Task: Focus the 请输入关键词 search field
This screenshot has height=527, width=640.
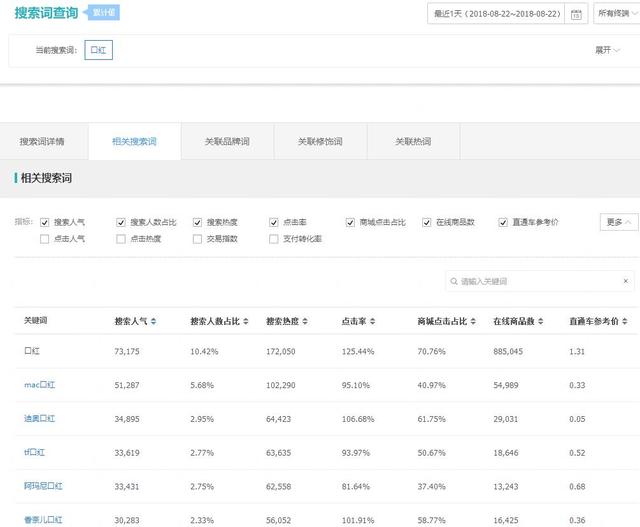Action: 540,281
